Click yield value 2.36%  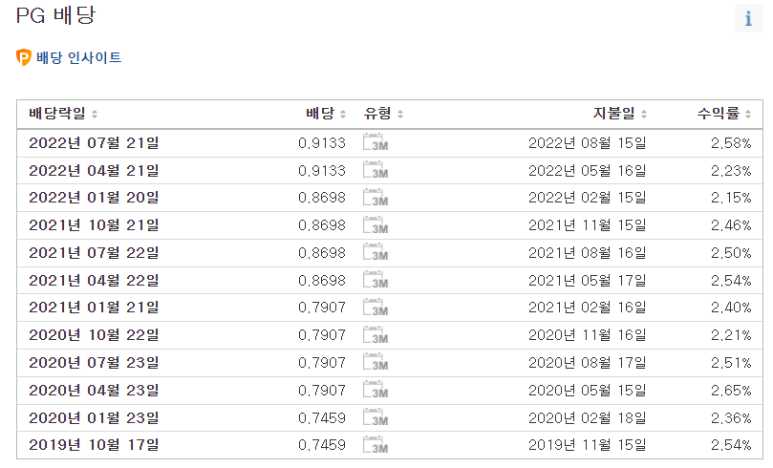pyautogui.click(x=731, y=418)
